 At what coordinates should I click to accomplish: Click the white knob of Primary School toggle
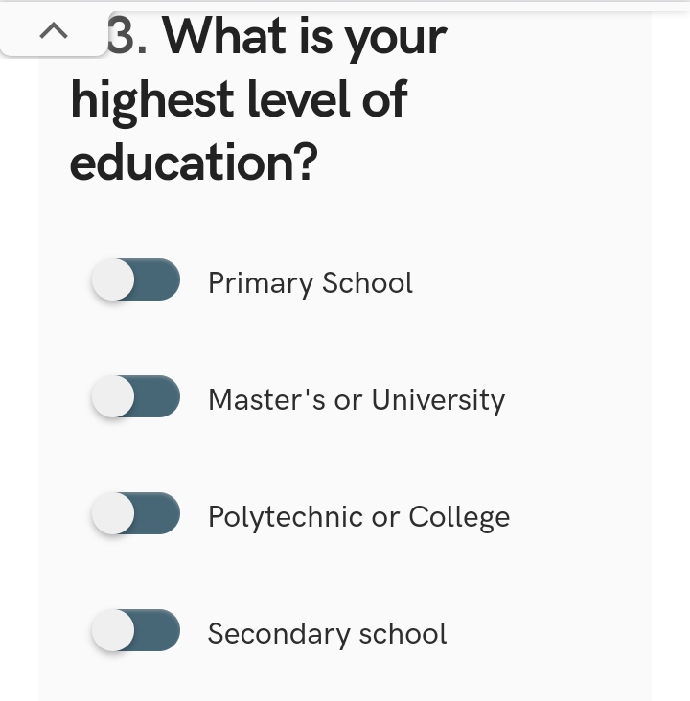tap(113, 280)
